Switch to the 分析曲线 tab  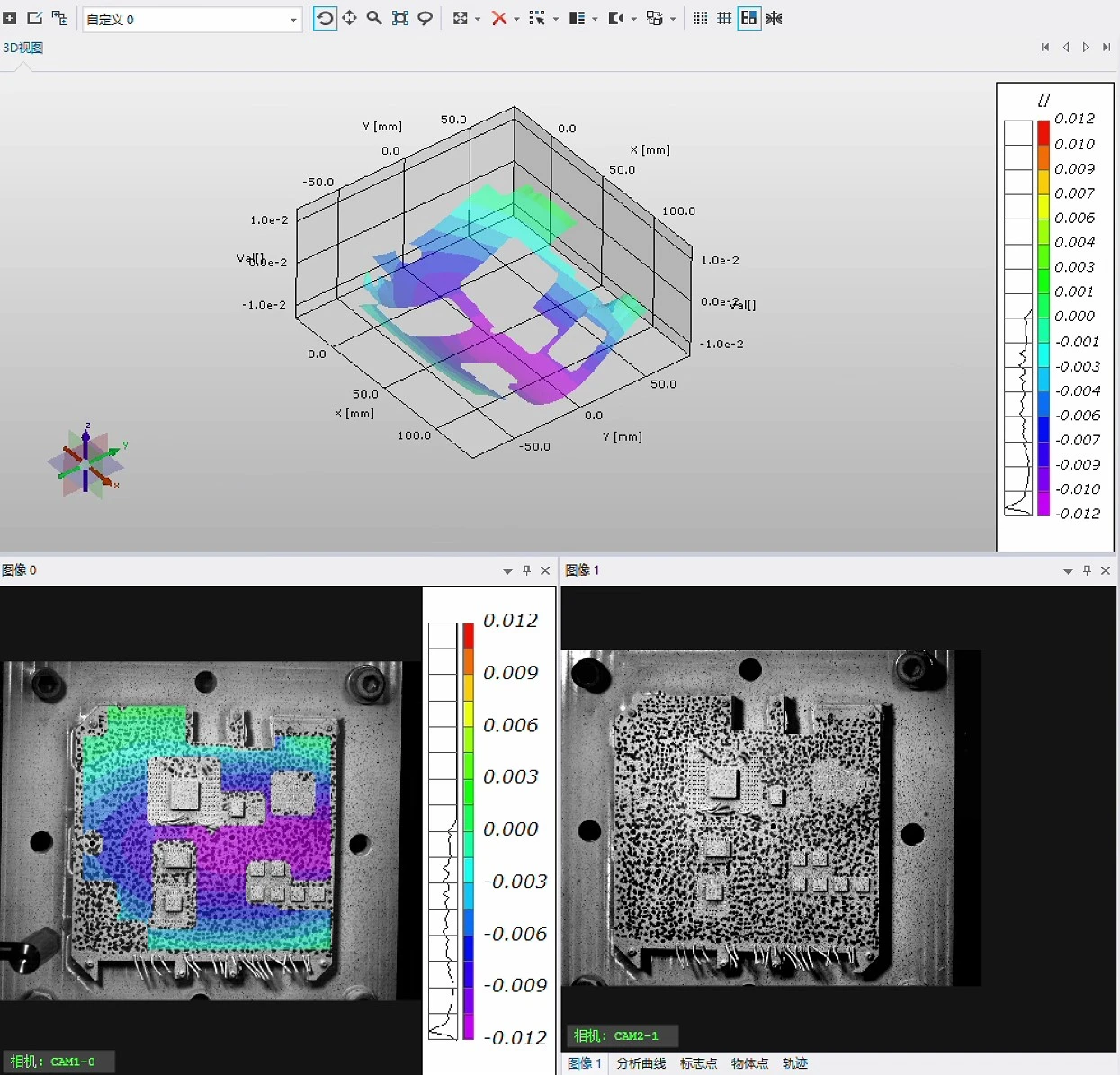click(x=641, y=1063)
